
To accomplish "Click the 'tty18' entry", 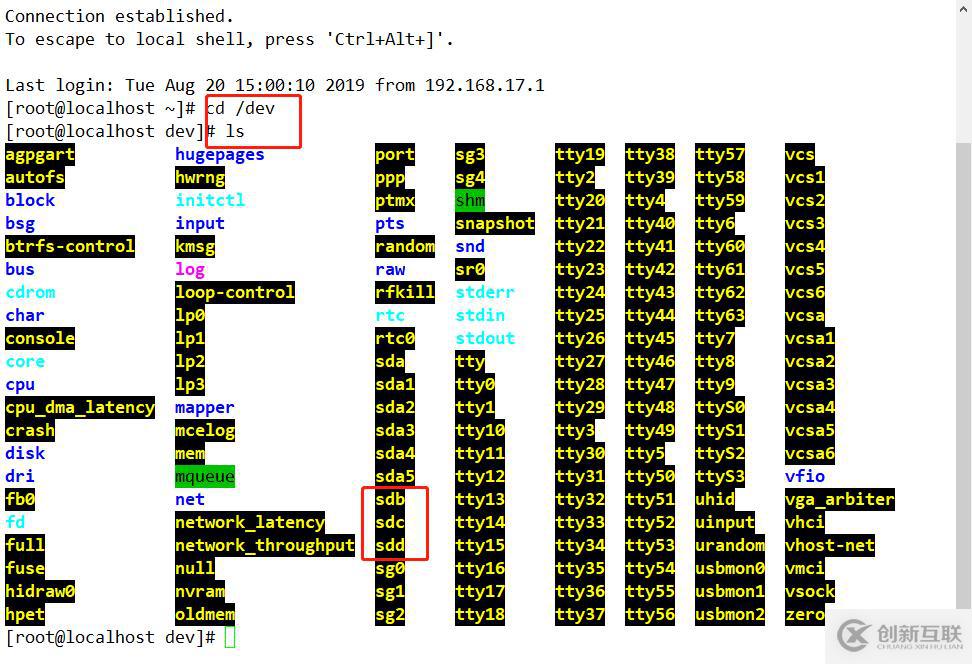I will (x=480, y=614).
